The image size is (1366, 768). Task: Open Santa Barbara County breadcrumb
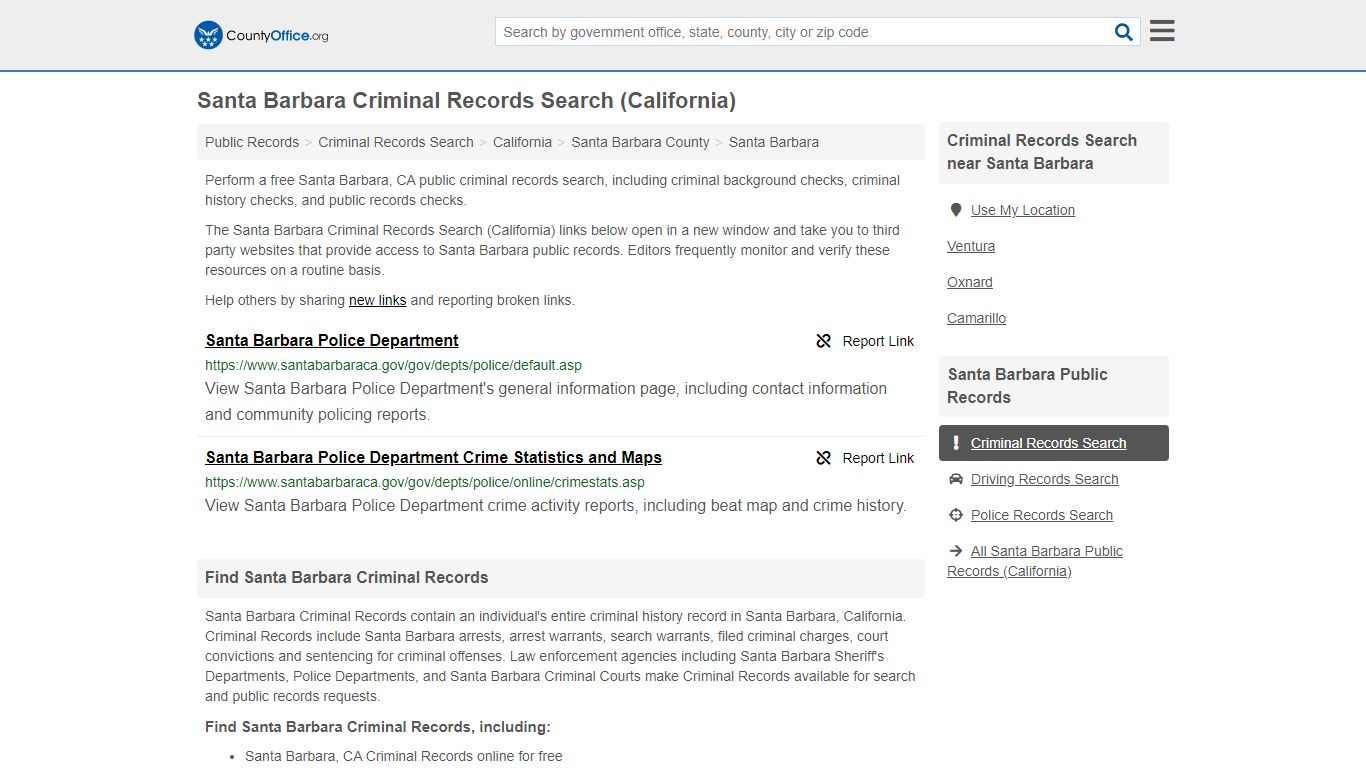coord(640,142)
